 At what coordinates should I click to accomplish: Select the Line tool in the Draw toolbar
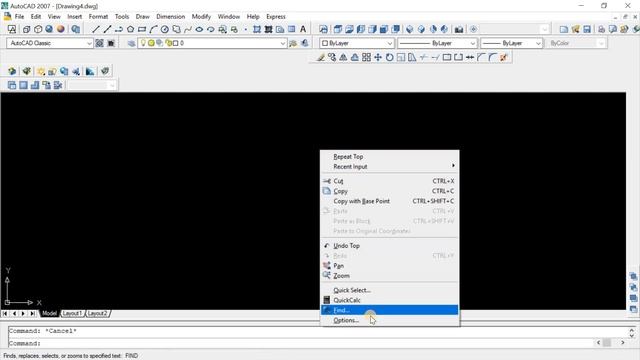pos(96,29)
